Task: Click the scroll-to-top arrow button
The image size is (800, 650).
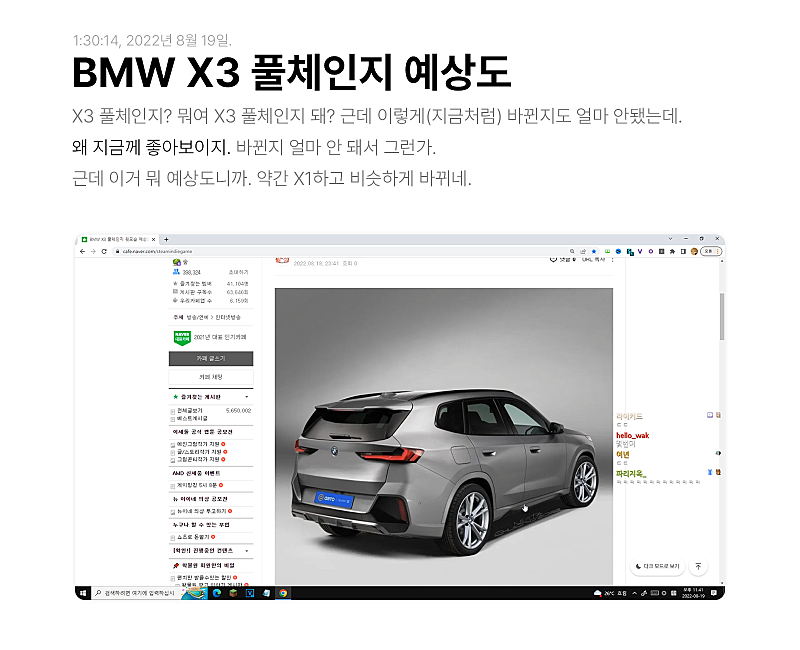Action: click(x=698, y=567)
